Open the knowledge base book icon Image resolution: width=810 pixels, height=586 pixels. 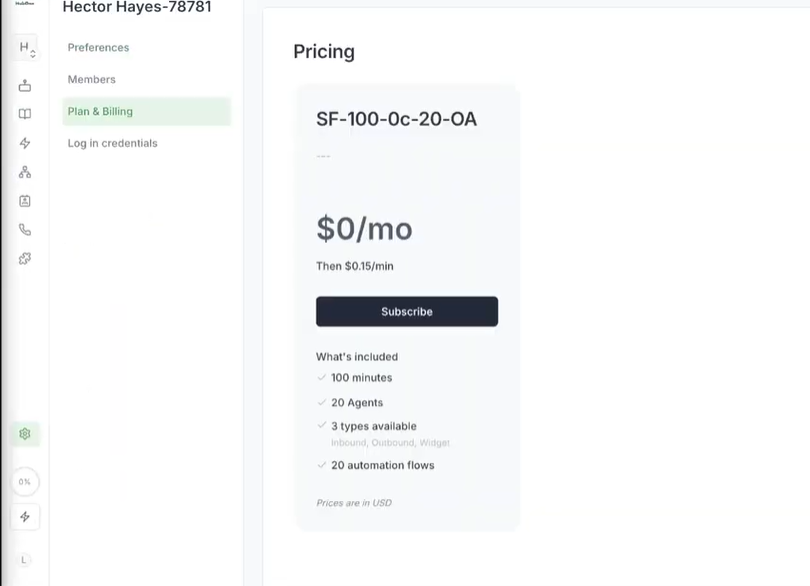25,114
